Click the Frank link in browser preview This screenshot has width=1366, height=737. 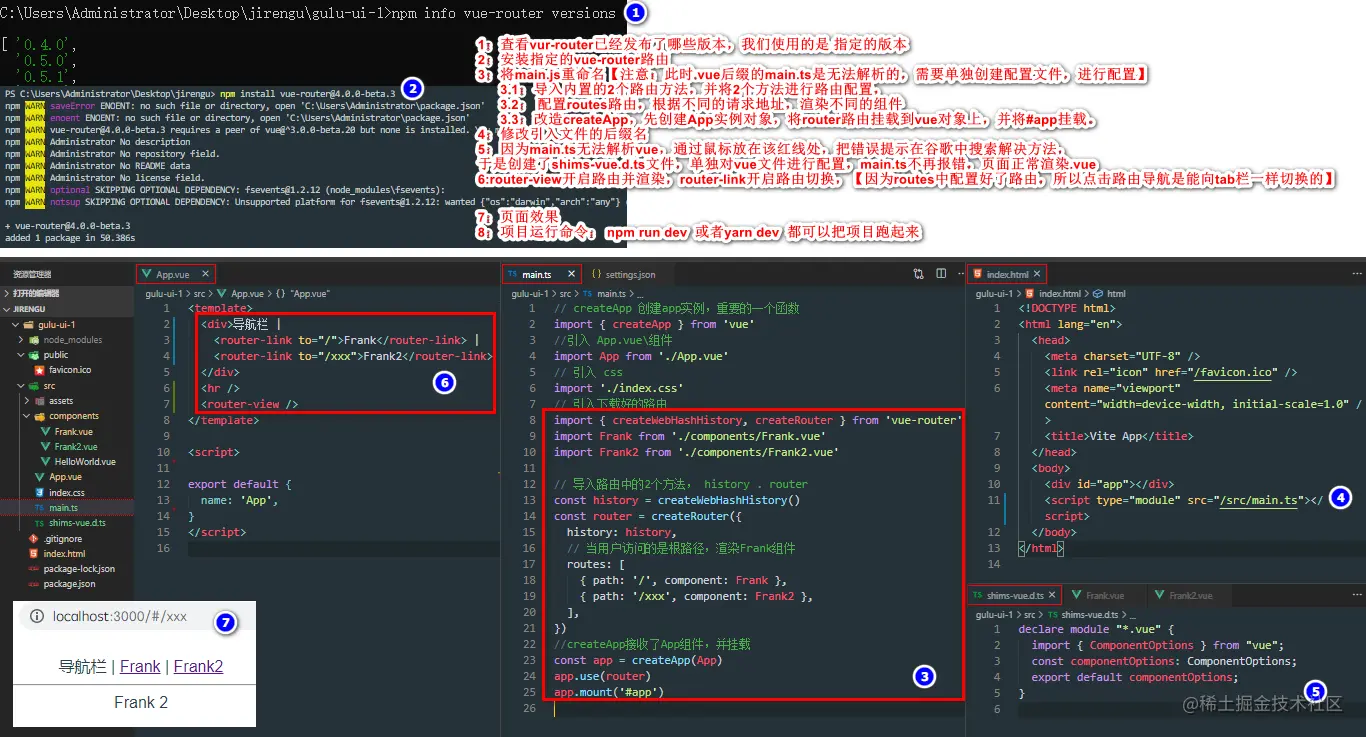[x=140, y=666]
